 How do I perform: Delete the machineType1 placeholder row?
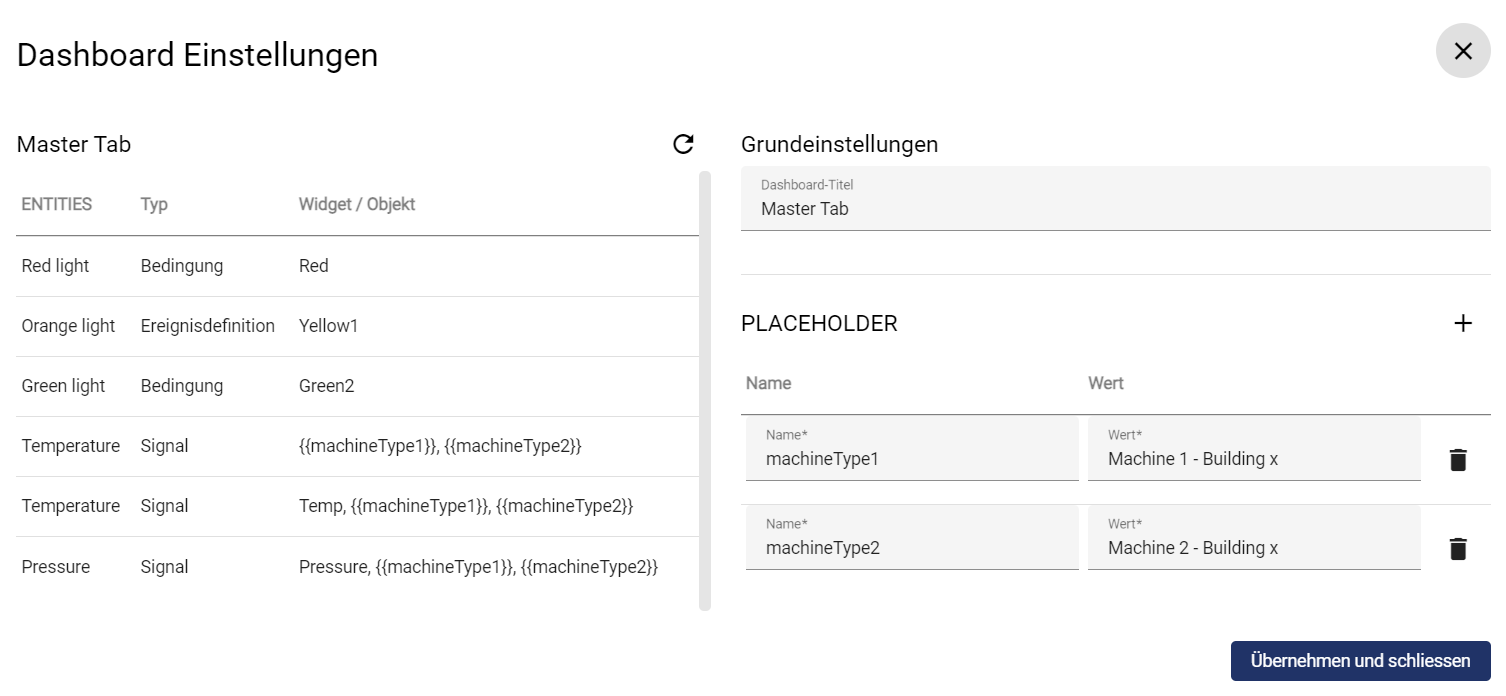click(x=1458, y=460)
